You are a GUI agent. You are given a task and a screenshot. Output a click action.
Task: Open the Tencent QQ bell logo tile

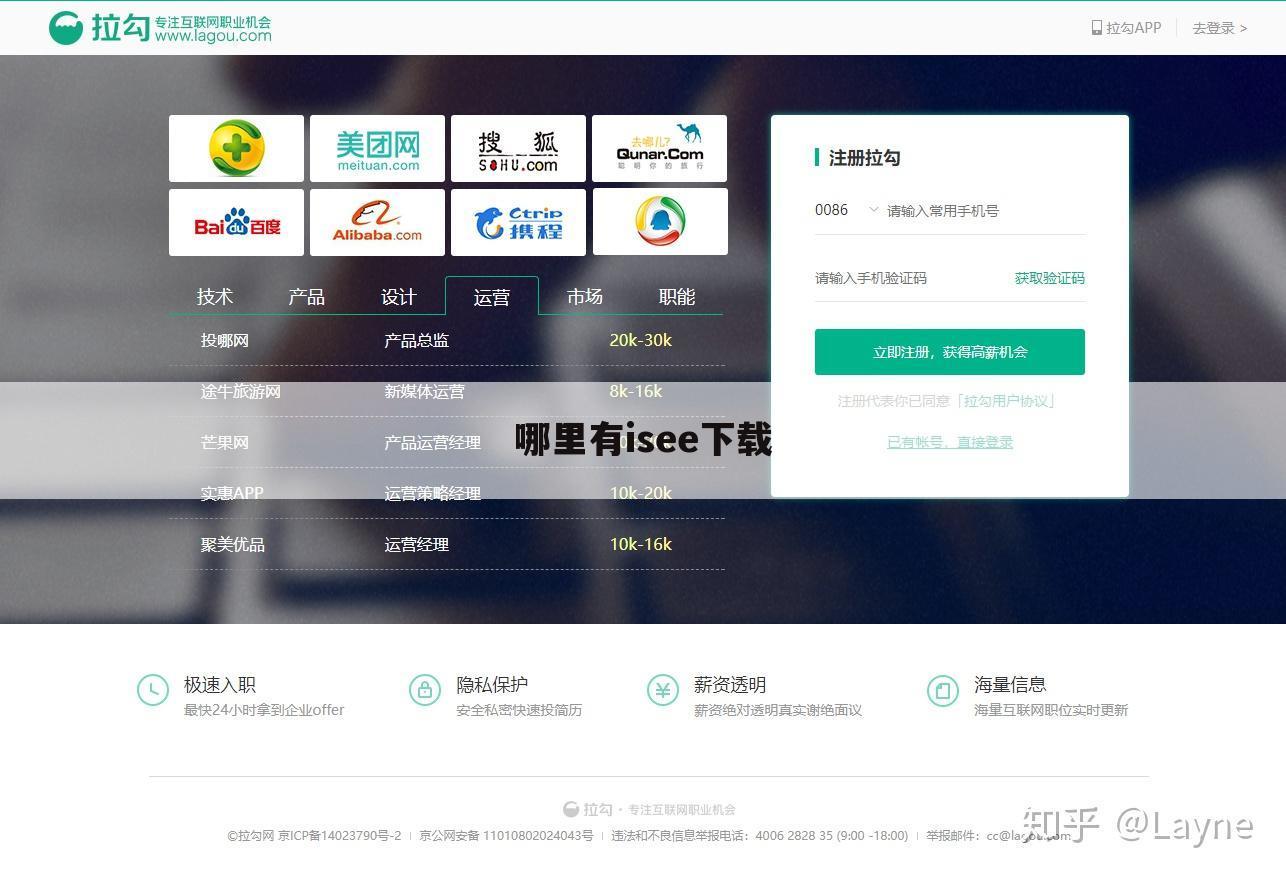[659, 222]
